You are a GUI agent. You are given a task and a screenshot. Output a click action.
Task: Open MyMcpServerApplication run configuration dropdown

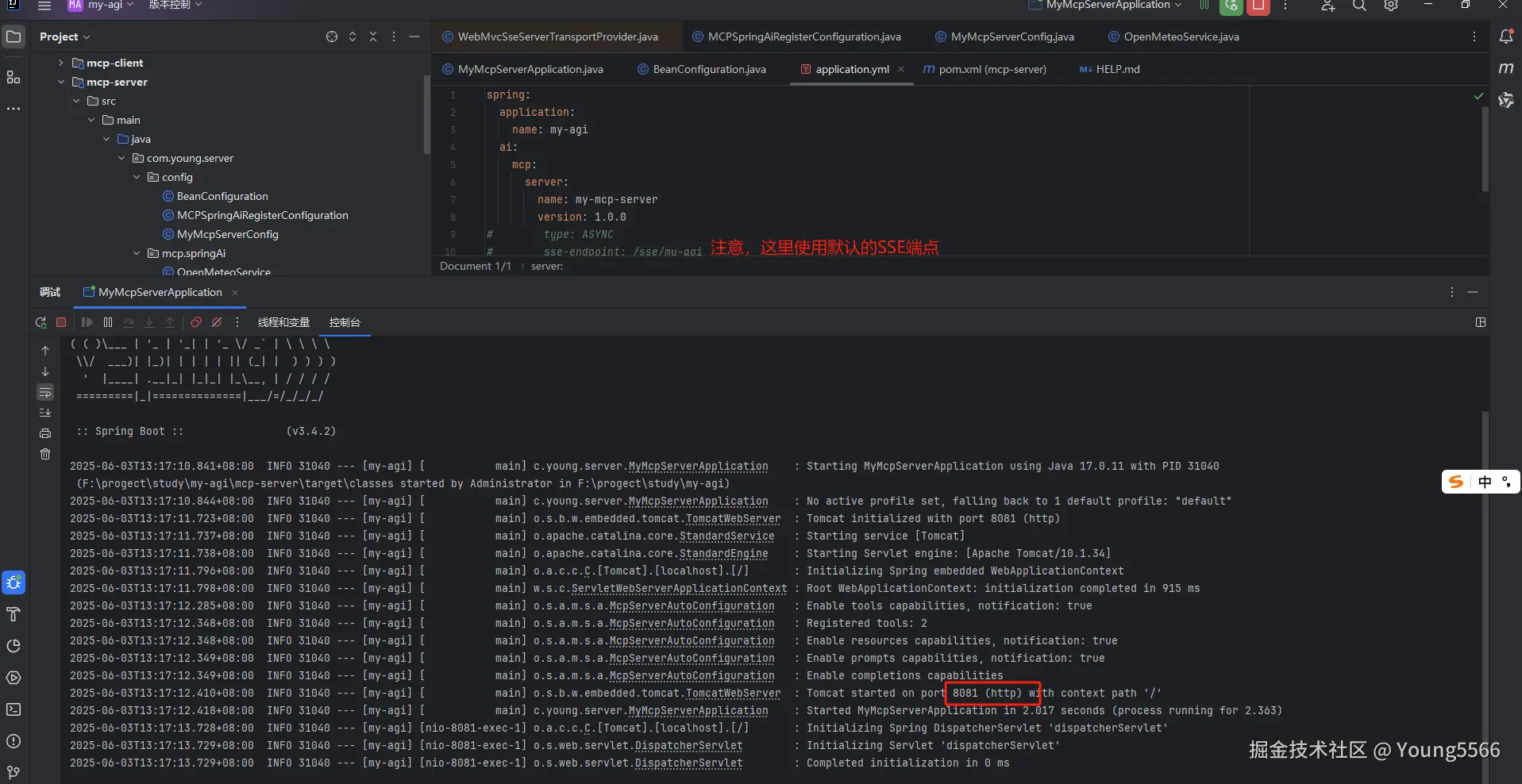(1105, 5)
